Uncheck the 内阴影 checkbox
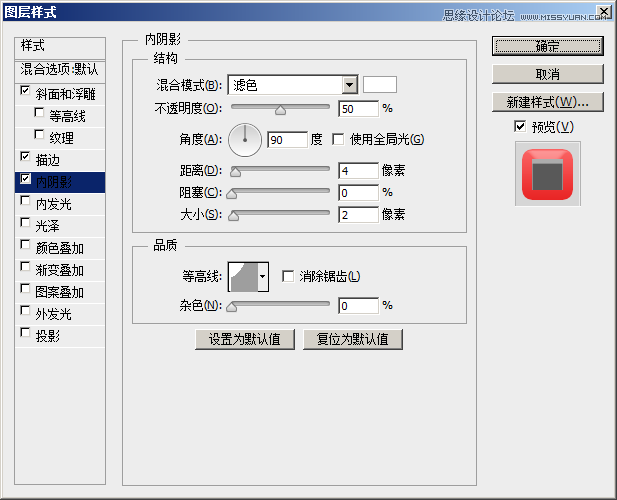This screenshot has height=500, width=617. pos(25,179)
